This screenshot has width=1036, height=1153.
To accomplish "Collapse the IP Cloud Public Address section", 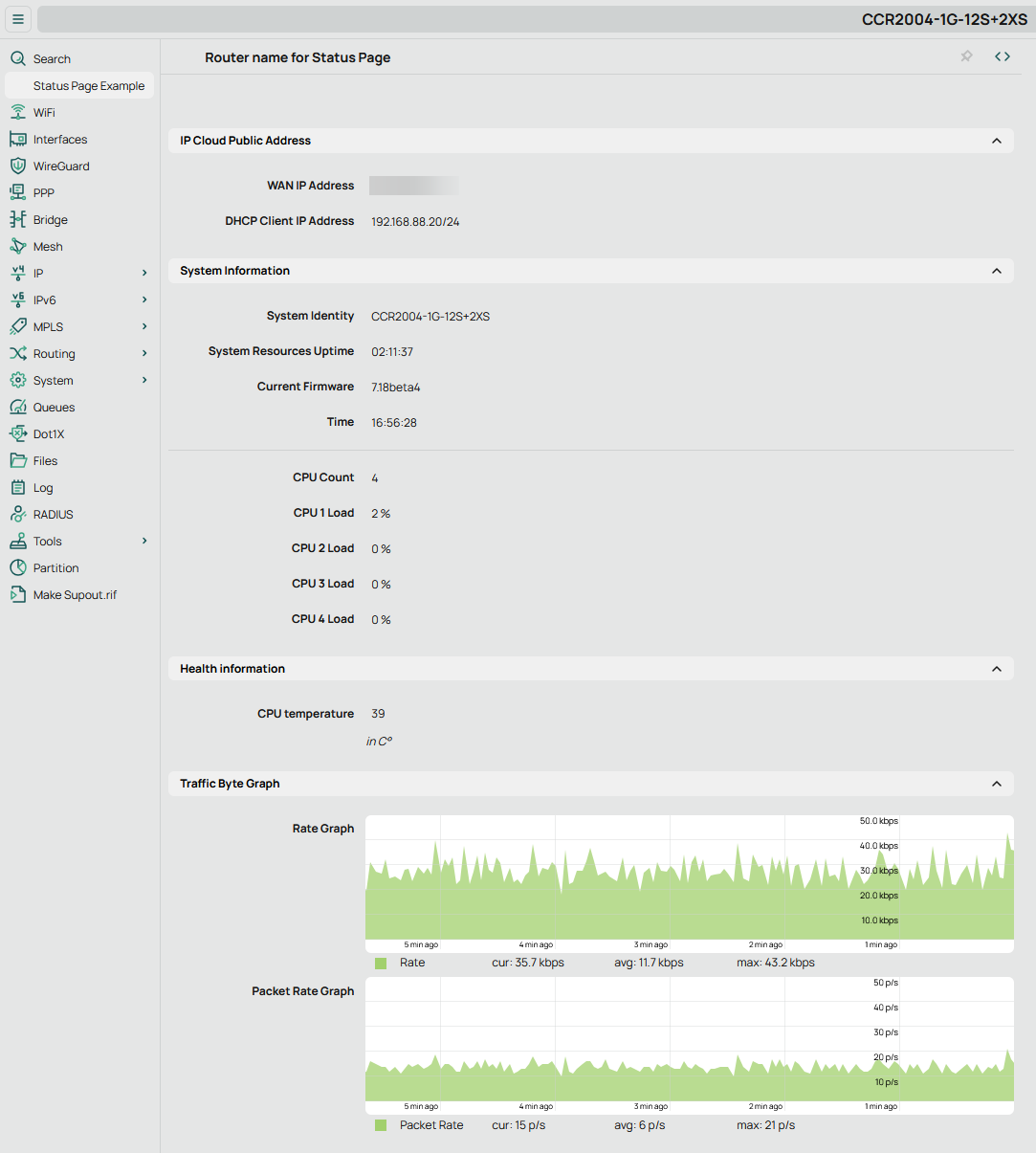I will [996, 141].
